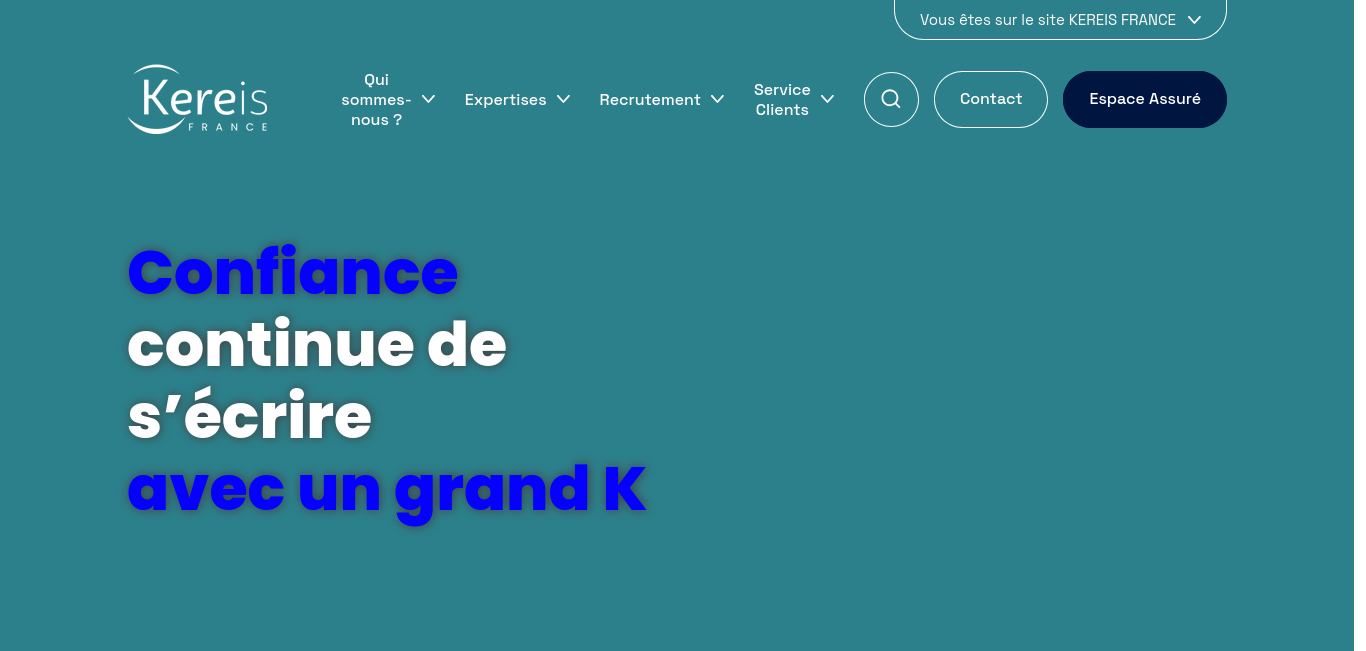Open the Qui sommes-nous ? menu
The height and width of the screenshot is (651, 1366).
376,99
